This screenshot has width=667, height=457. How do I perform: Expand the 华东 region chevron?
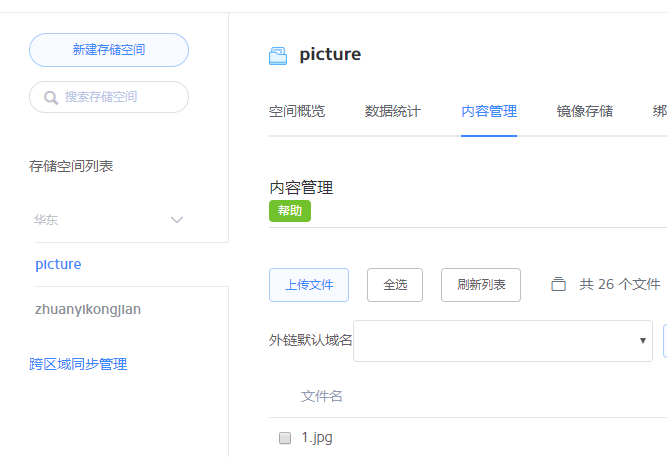[x=177, y=220]
